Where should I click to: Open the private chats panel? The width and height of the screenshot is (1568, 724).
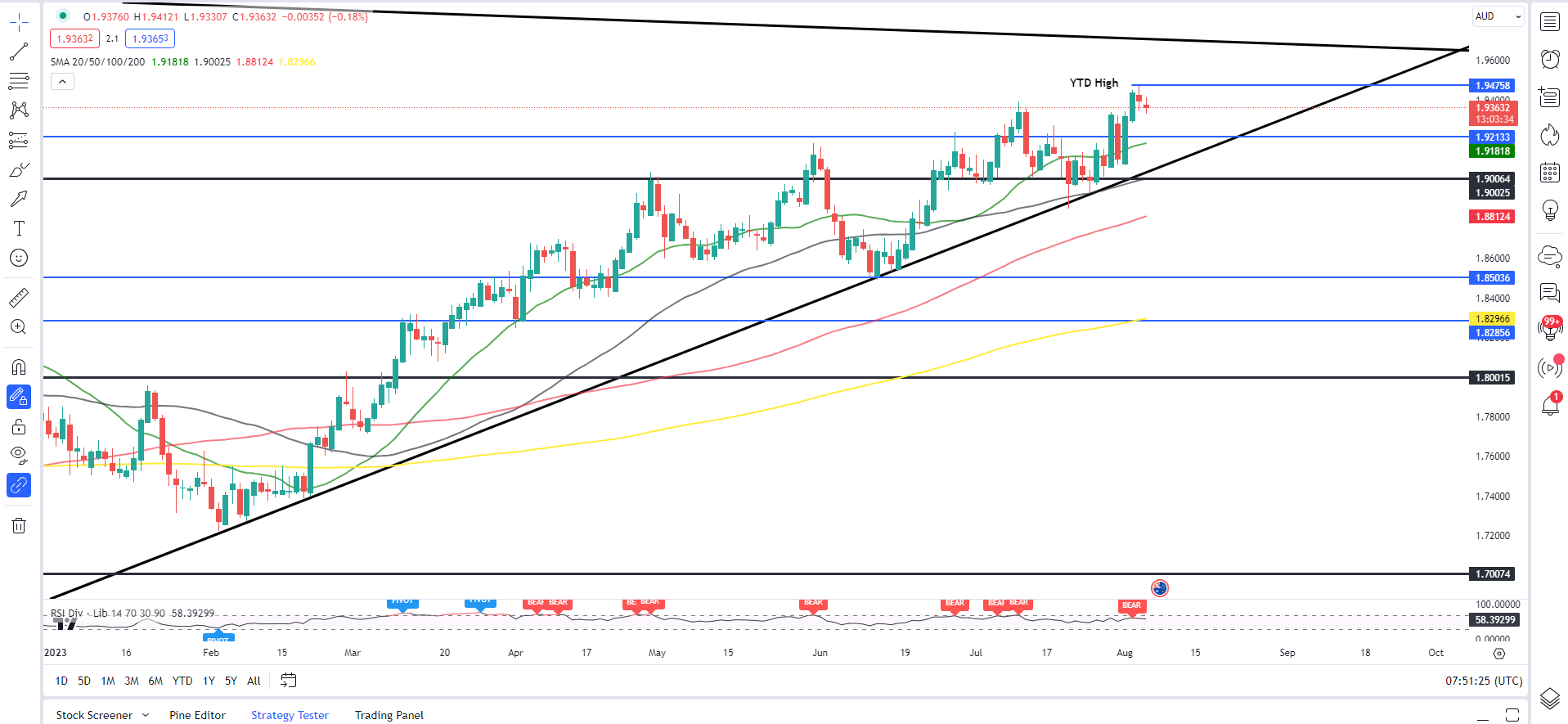tap(1550, 292)
